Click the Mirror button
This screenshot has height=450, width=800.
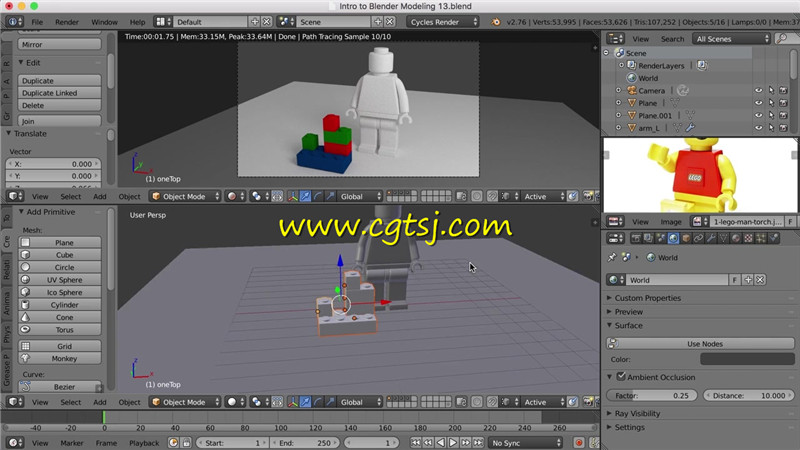click(60, 44)
